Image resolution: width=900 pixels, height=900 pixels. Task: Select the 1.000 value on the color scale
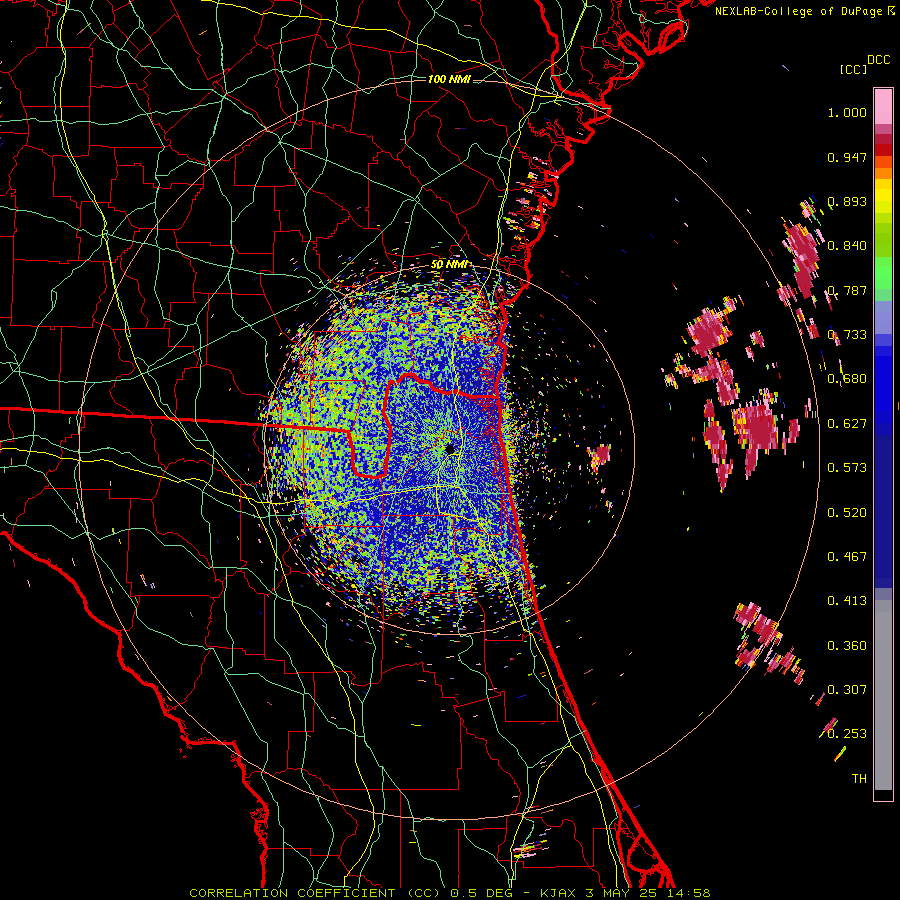coord(847,112)
